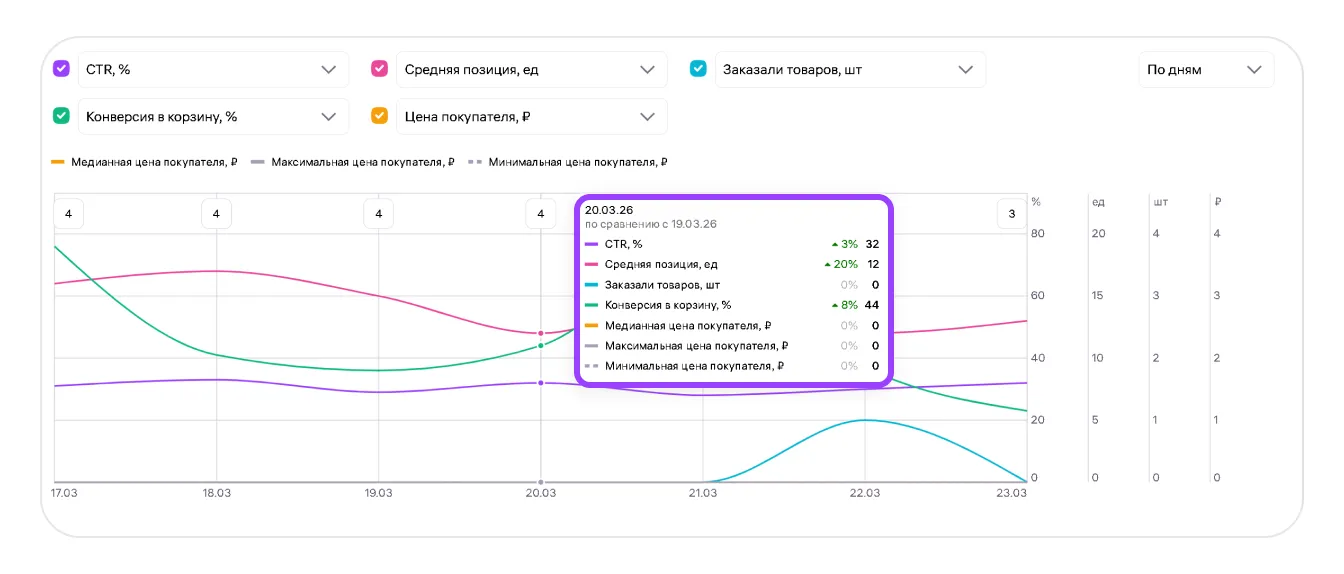Click chevron arrow in Цена покупателя selector
The image size is (1344, 574).
coord(646,117)
